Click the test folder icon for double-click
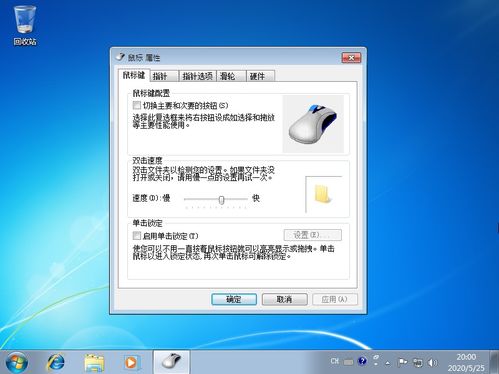The width and height of the screenshot is (499, 374). 323,194
